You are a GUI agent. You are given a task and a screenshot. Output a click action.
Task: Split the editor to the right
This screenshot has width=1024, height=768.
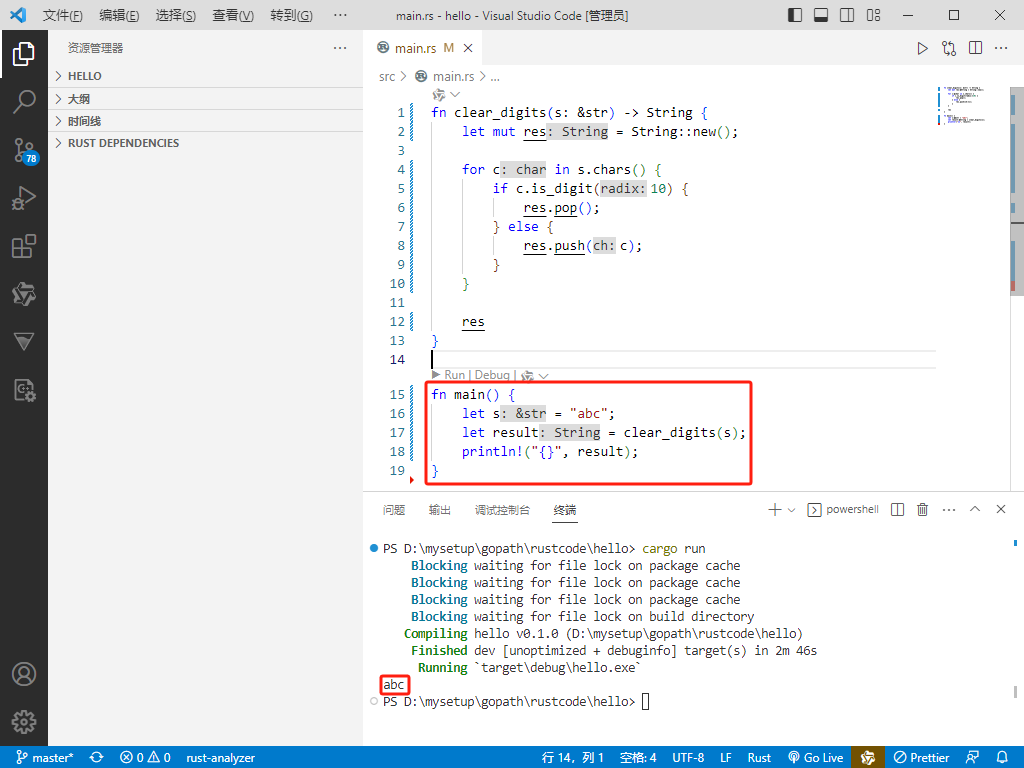(975, 48)
